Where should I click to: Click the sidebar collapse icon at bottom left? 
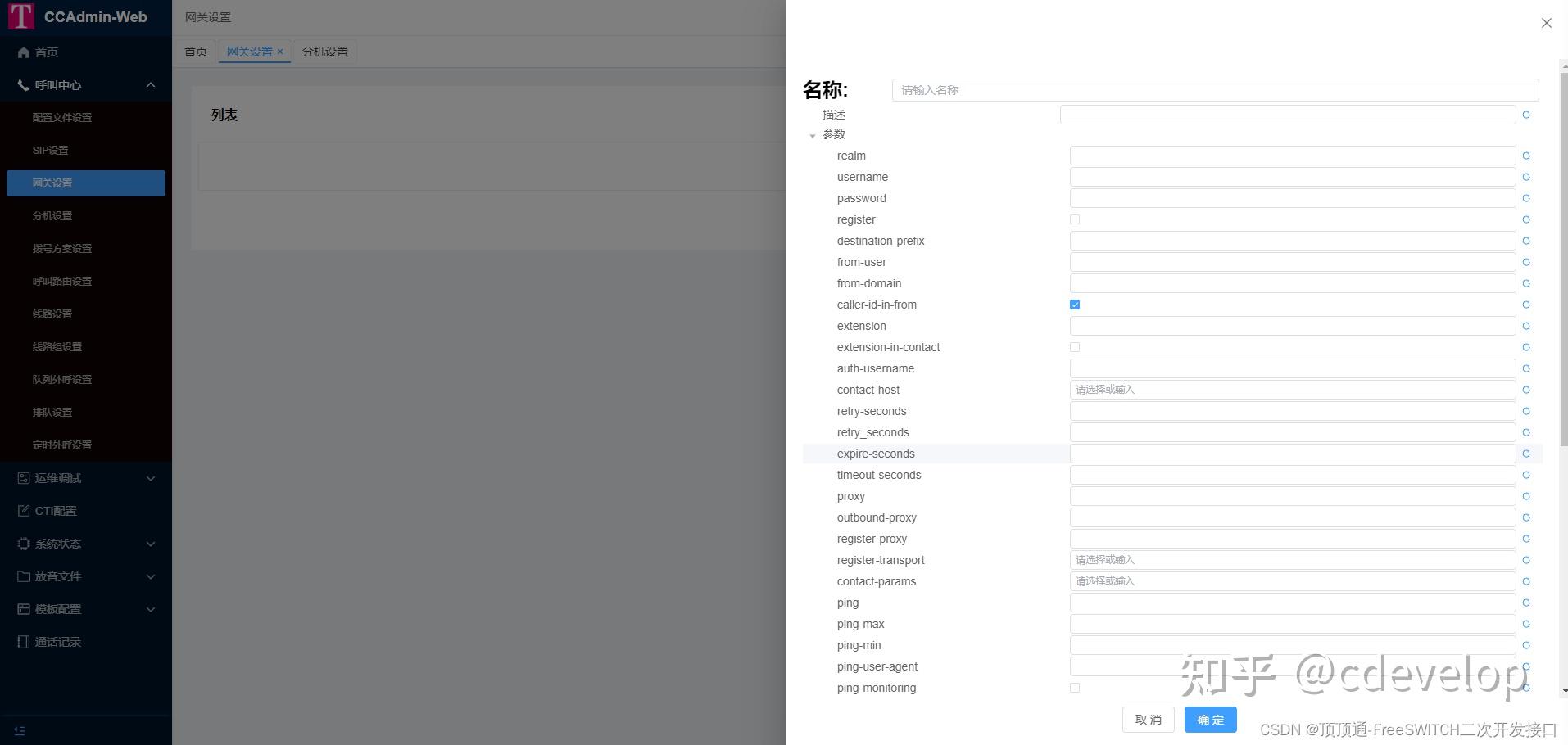(x=20, y=729)
